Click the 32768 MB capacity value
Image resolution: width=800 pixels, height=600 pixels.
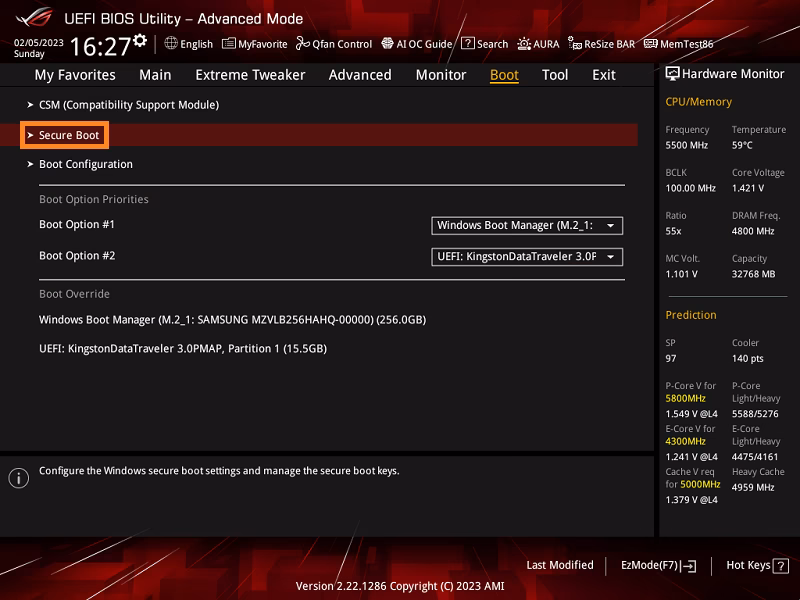click(x=754, y=274)
